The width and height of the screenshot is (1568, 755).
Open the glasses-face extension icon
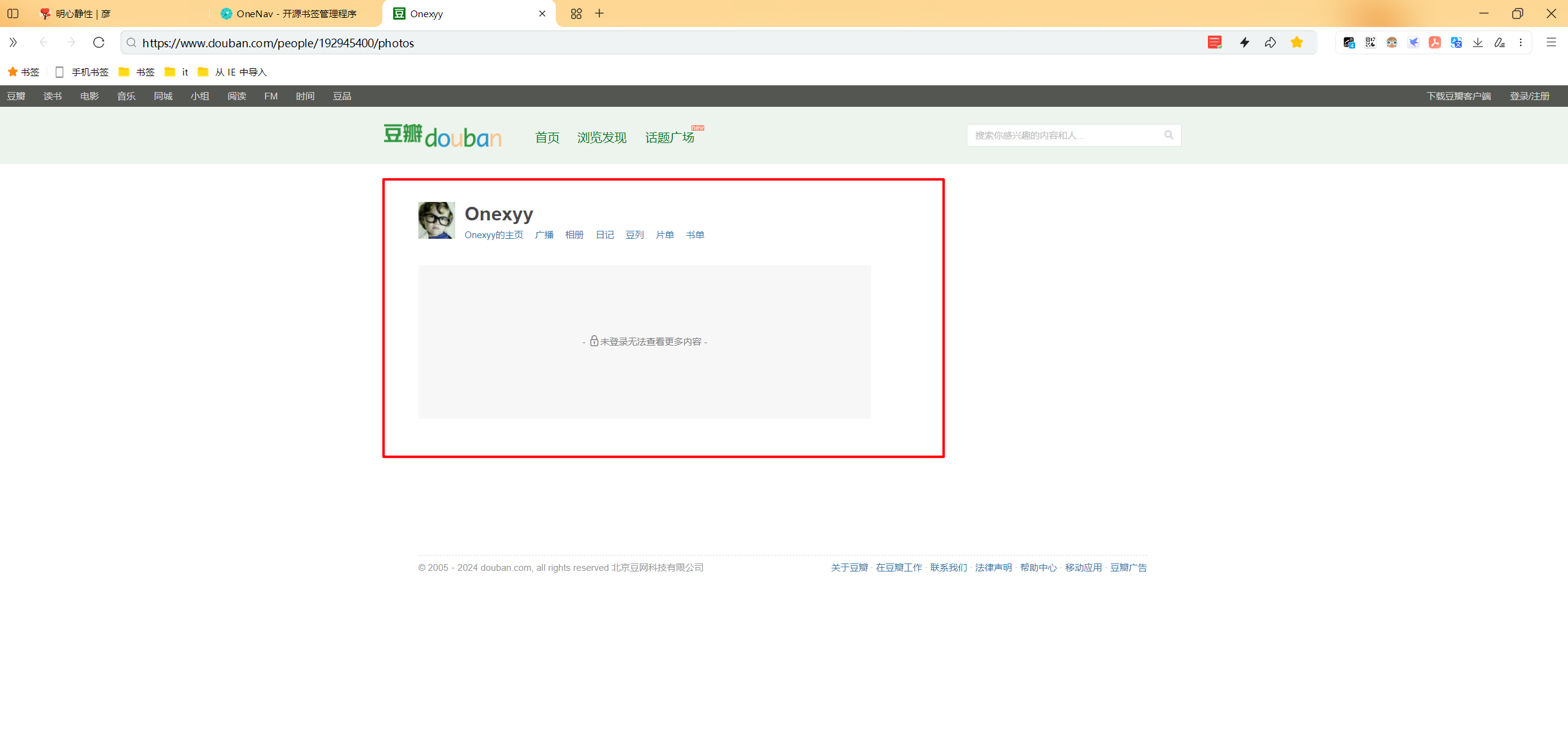[1392, 42]
